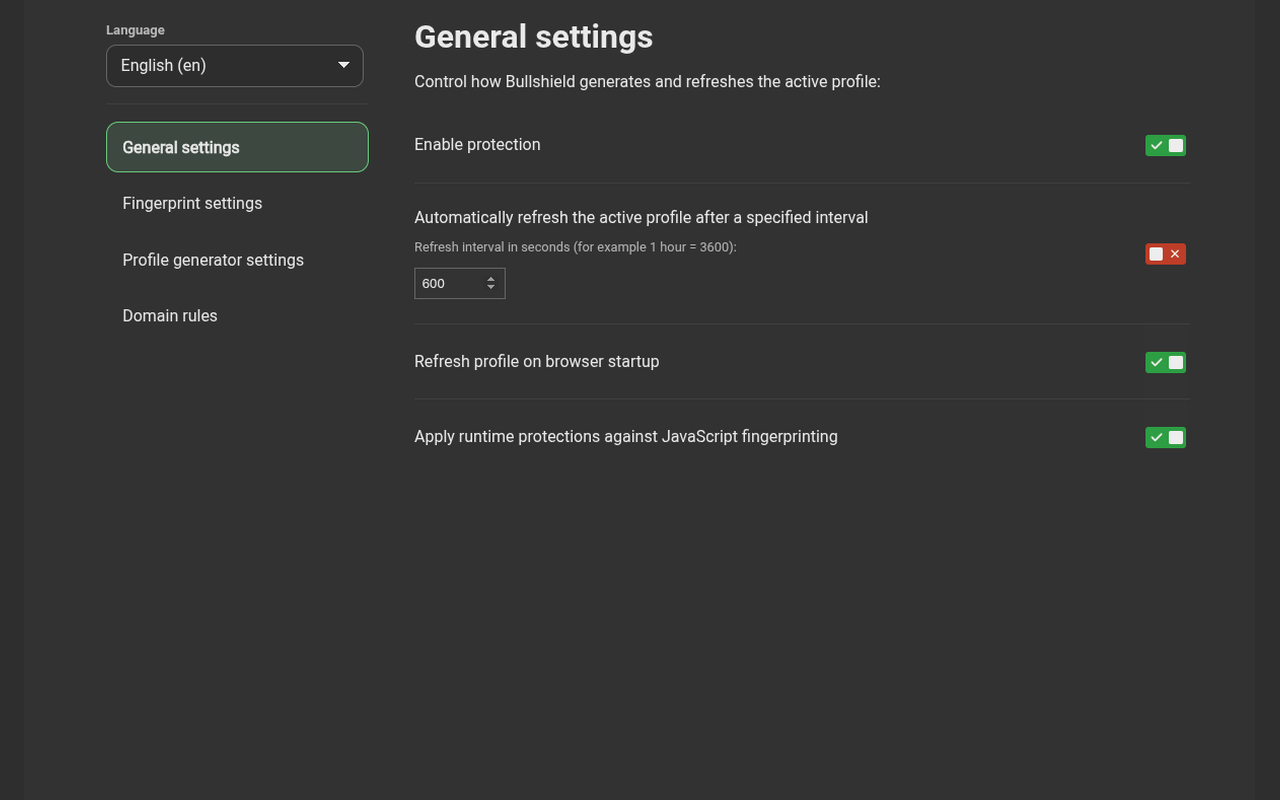Click 'Refresh interval in seconds' hint text

[x=575, y=247]
